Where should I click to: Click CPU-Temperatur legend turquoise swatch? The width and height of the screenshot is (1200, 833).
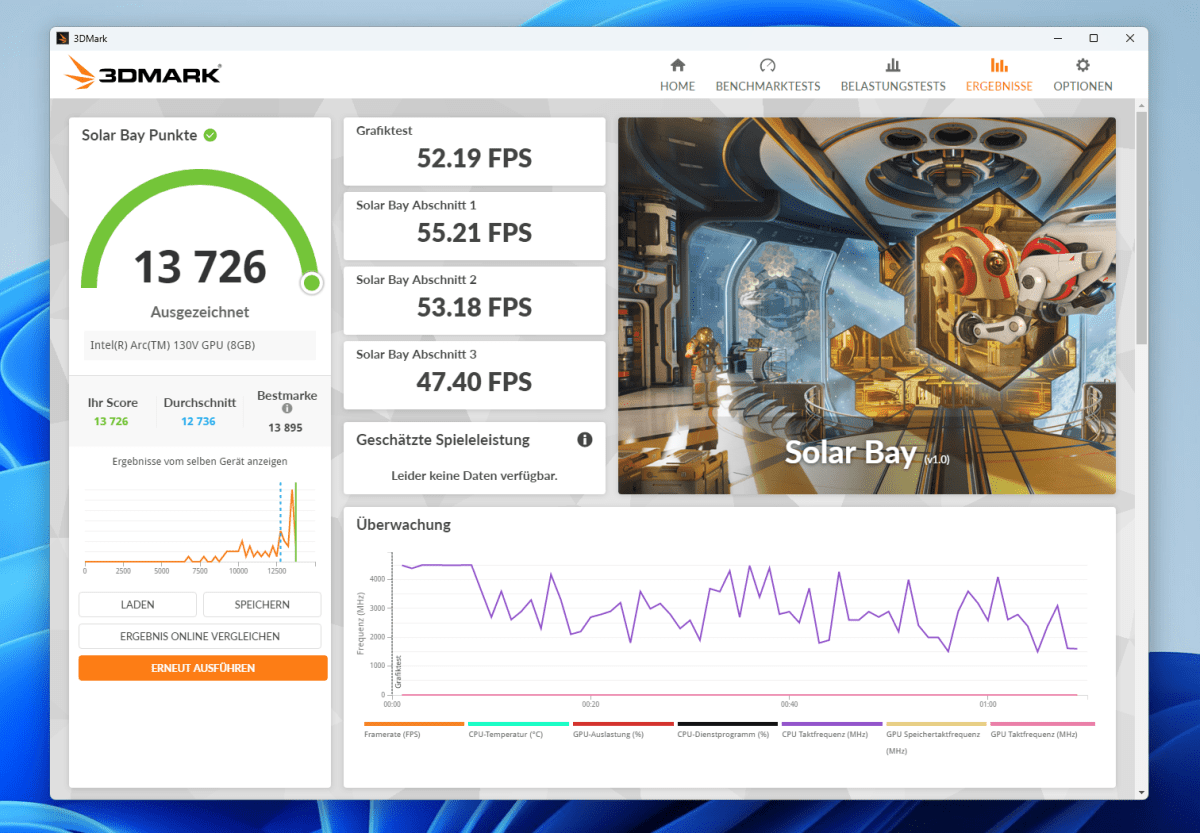pyautogui.click(x=518, y=723)
